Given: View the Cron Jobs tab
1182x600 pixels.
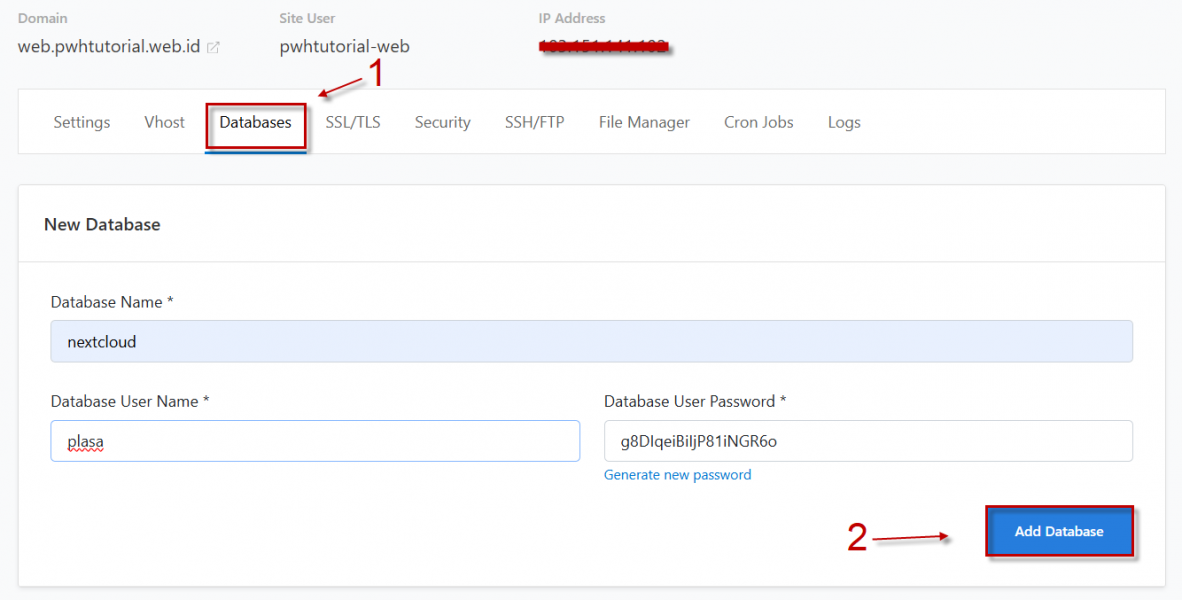Looking at the screenshot, I should [x=758, y=122].
